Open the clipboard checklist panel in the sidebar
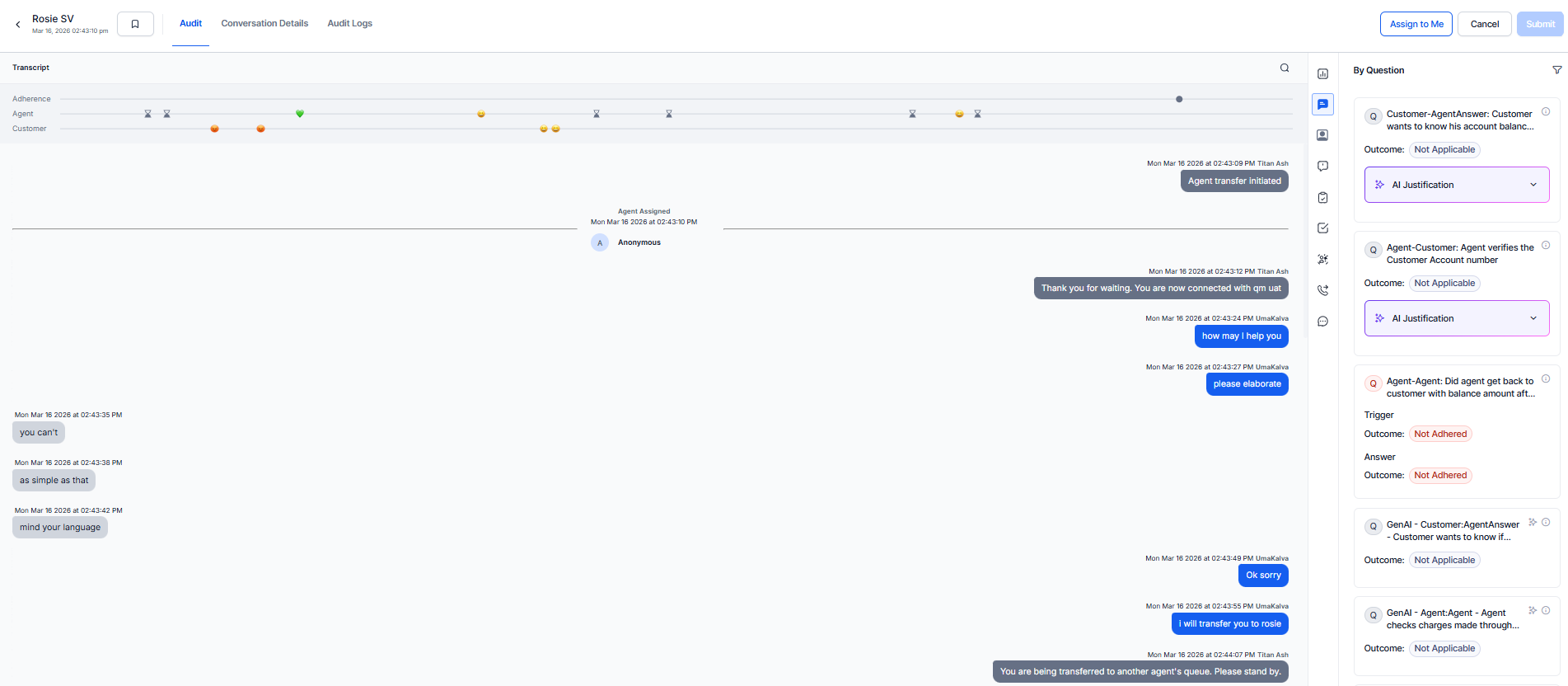 pyautogui.click(x=1322, y=198)
